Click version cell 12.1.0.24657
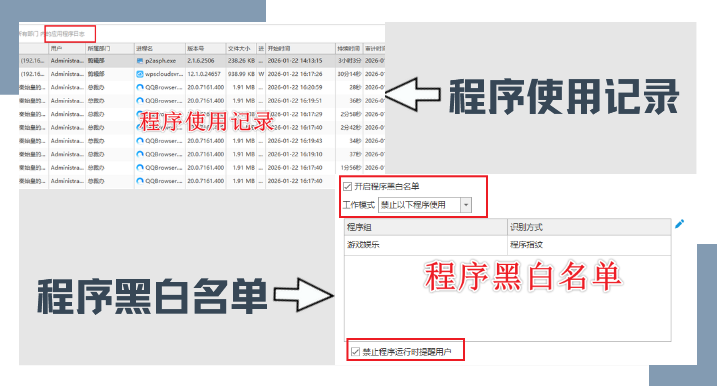Image resolution: width=717 pixels, height=386 pixels. click(204, 74)
